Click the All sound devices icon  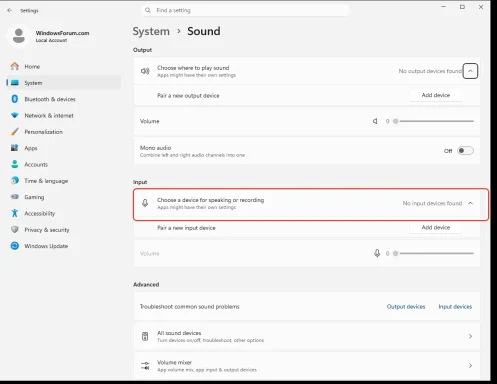coord(145,336)
